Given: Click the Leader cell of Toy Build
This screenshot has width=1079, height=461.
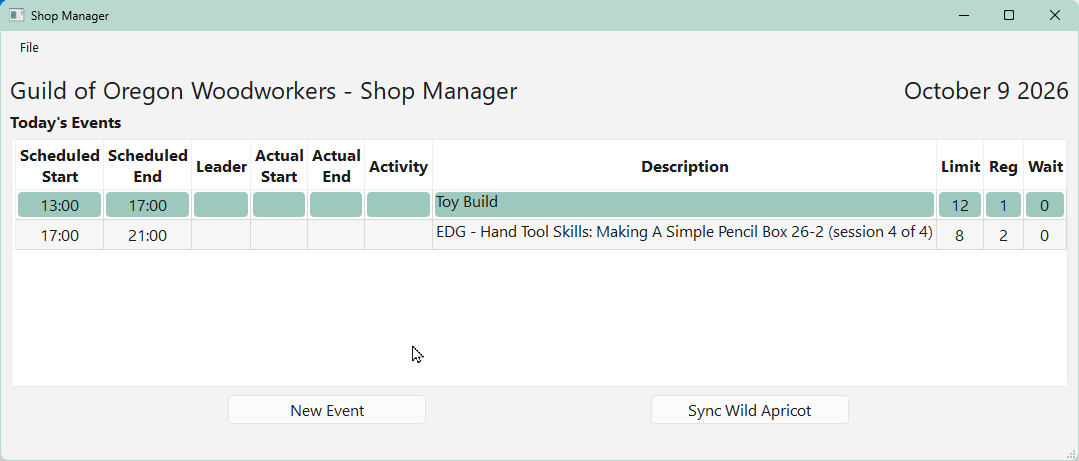Looking at the screenshot, I should (x=221, y=205).
